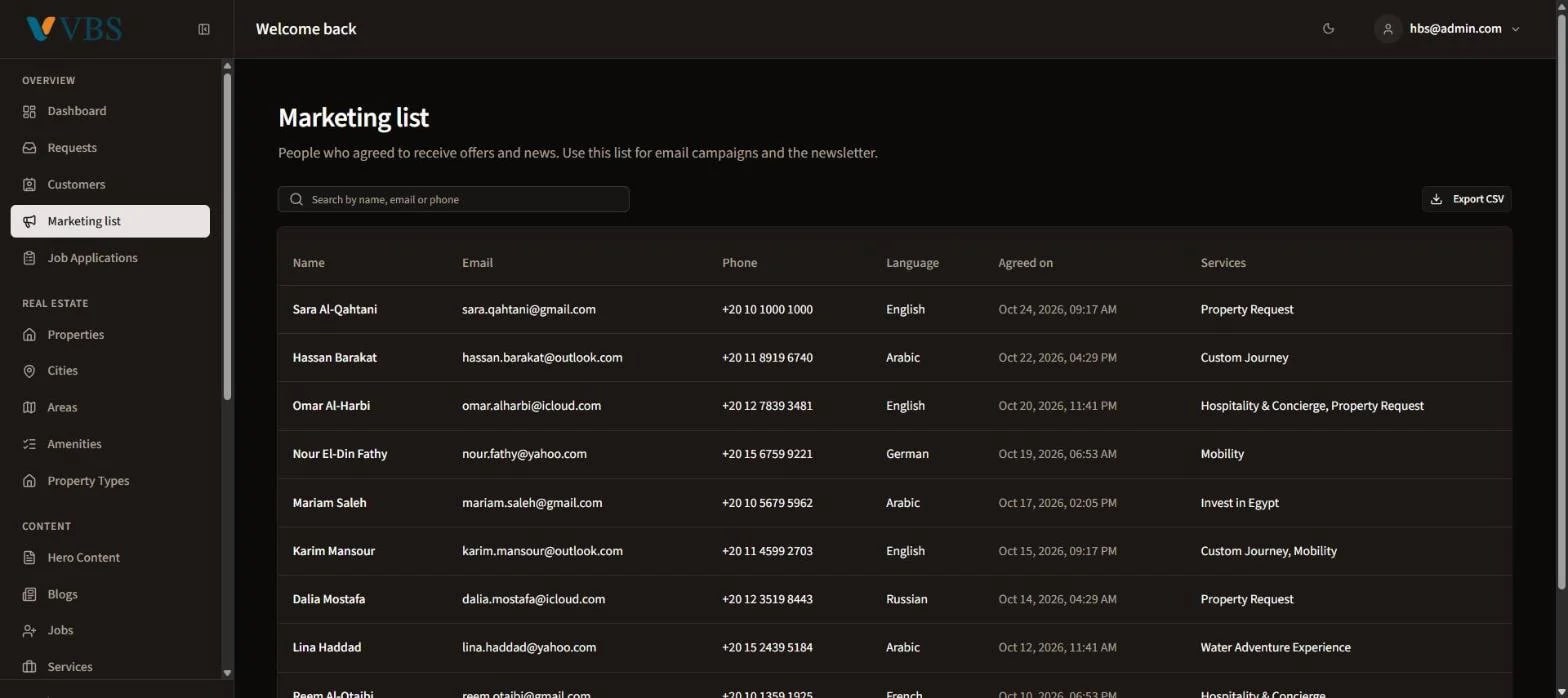
Task: Open Dashboard in sidebar
Action: coord(110,111)
